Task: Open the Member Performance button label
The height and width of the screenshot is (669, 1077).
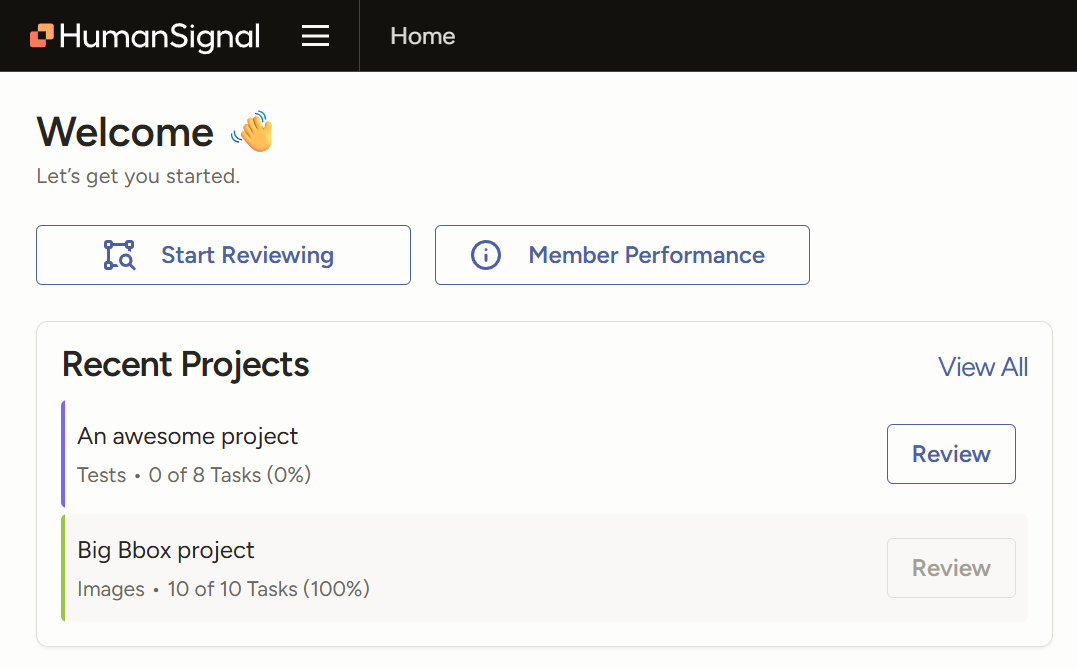Action: pos(646,255)
